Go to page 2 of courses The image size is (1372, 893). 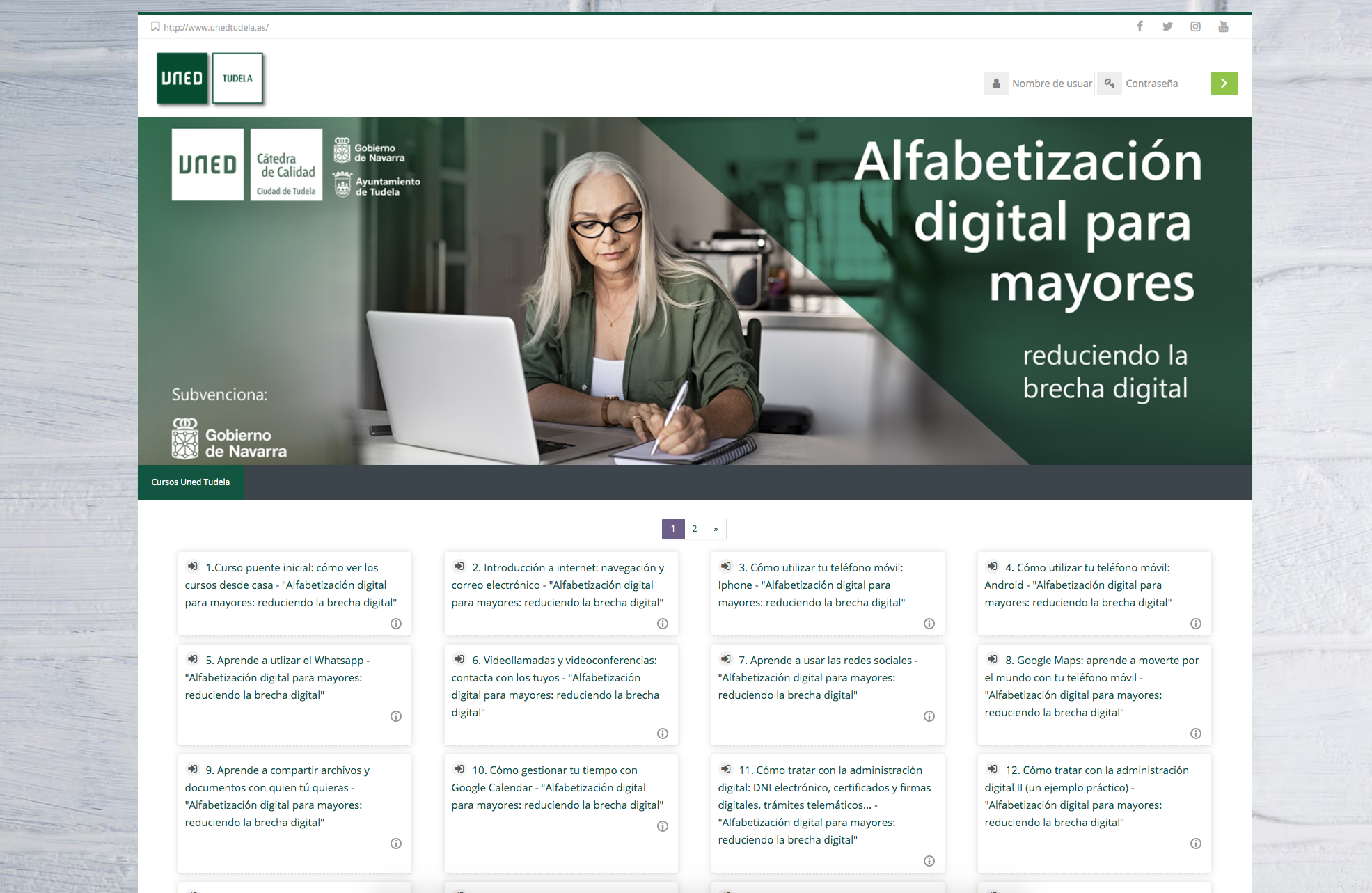click(695, 529)
